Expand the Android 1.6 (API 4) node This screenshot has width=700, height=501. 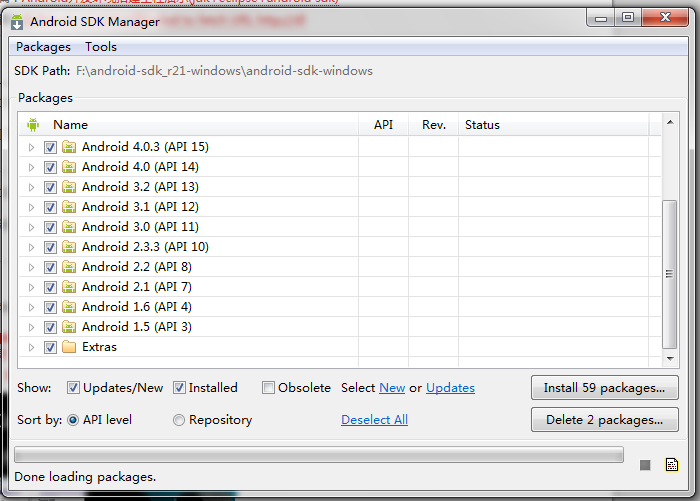(x=31, y=308)
